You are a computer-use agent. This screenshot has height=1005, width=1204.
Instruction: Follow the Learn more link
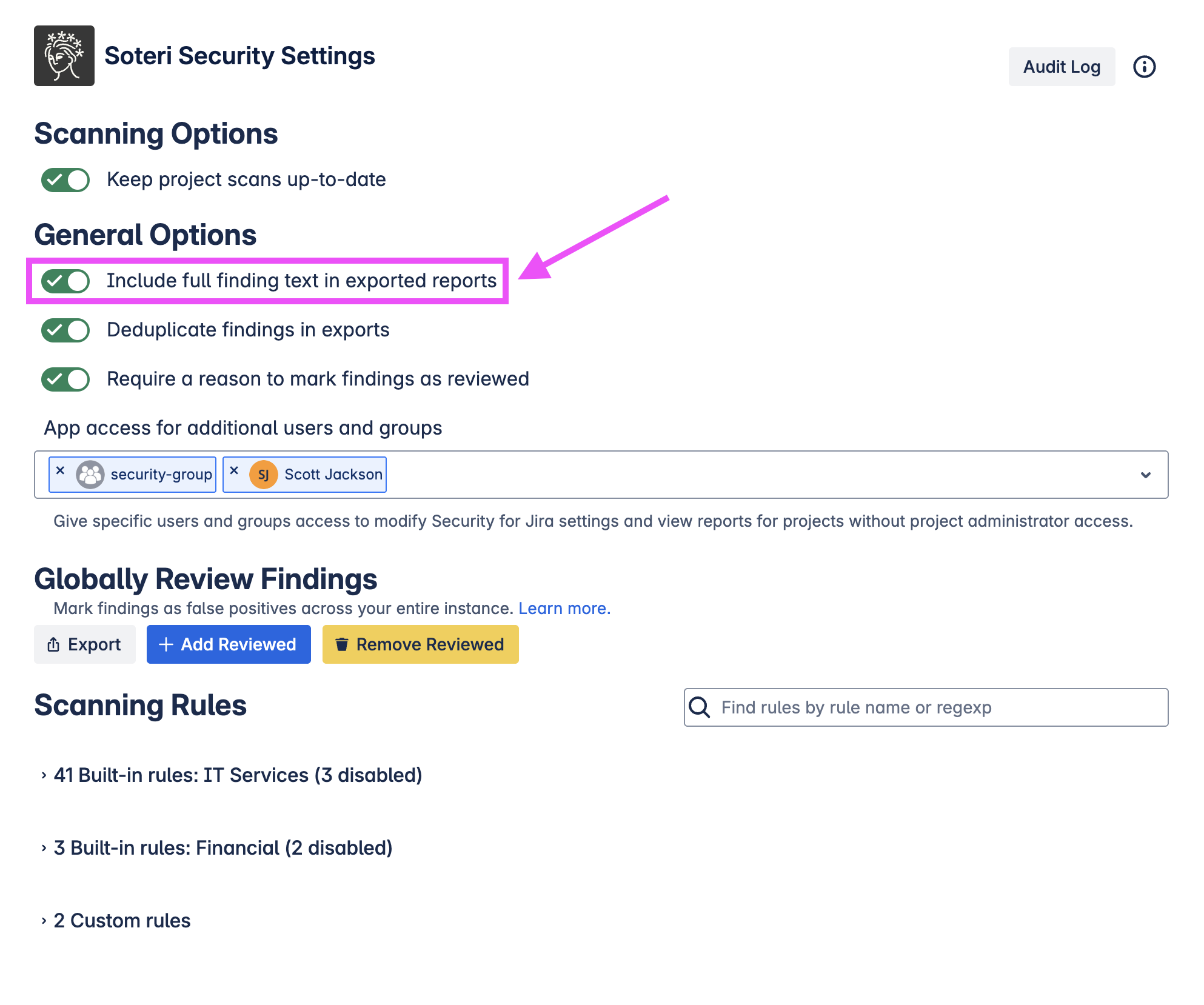pyautogui.click(x=564, y=609)
